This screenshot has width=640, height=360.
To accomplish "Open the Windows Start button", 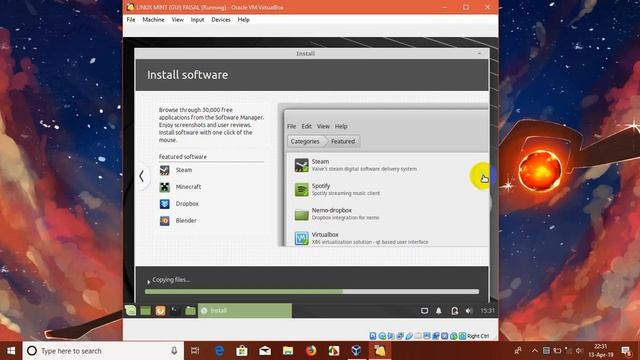I will click(11, 351).
